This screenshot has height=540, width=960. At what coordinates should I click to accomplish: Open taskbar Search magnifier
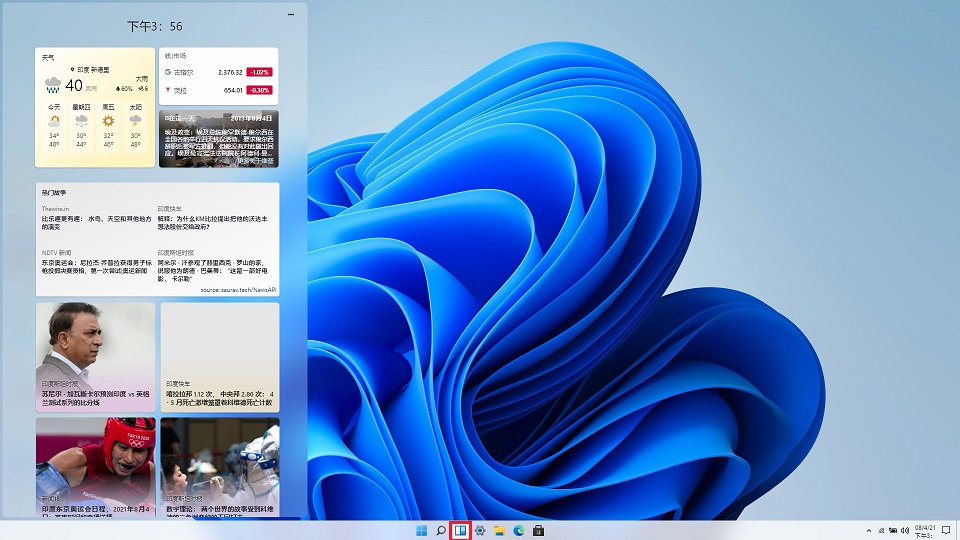pos(440,531)
